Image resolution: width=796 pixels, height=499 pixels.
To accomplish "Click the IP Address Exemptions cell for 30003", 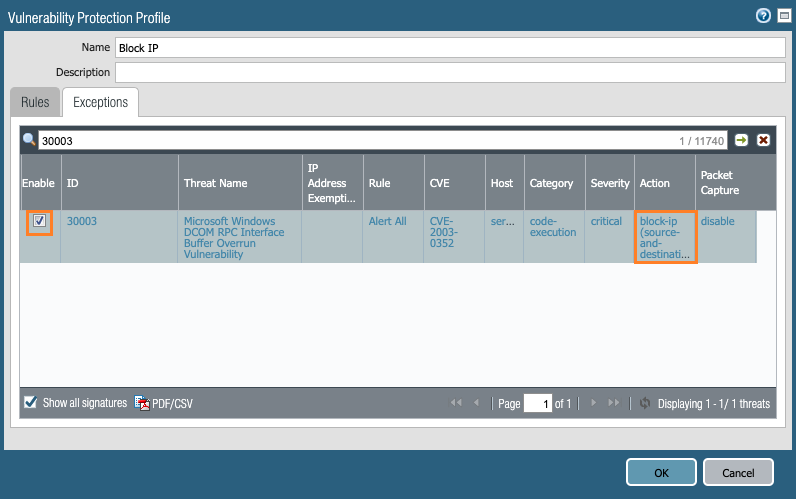I will (332, 237).
